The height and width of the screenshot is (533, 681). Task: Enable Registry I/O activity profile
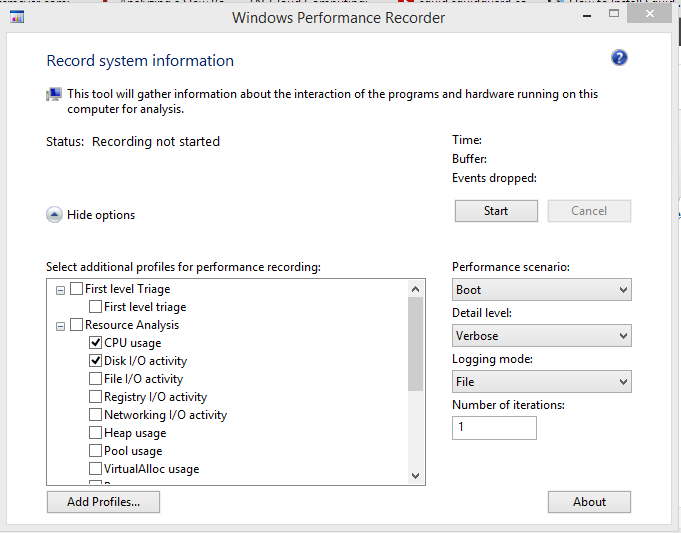click(x=96, y=397)
